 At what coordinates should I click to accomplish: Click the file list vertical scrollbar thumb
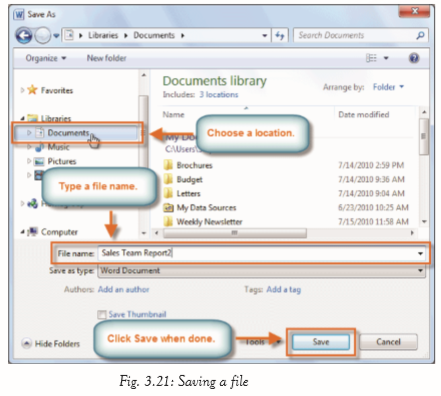[424, 136]
